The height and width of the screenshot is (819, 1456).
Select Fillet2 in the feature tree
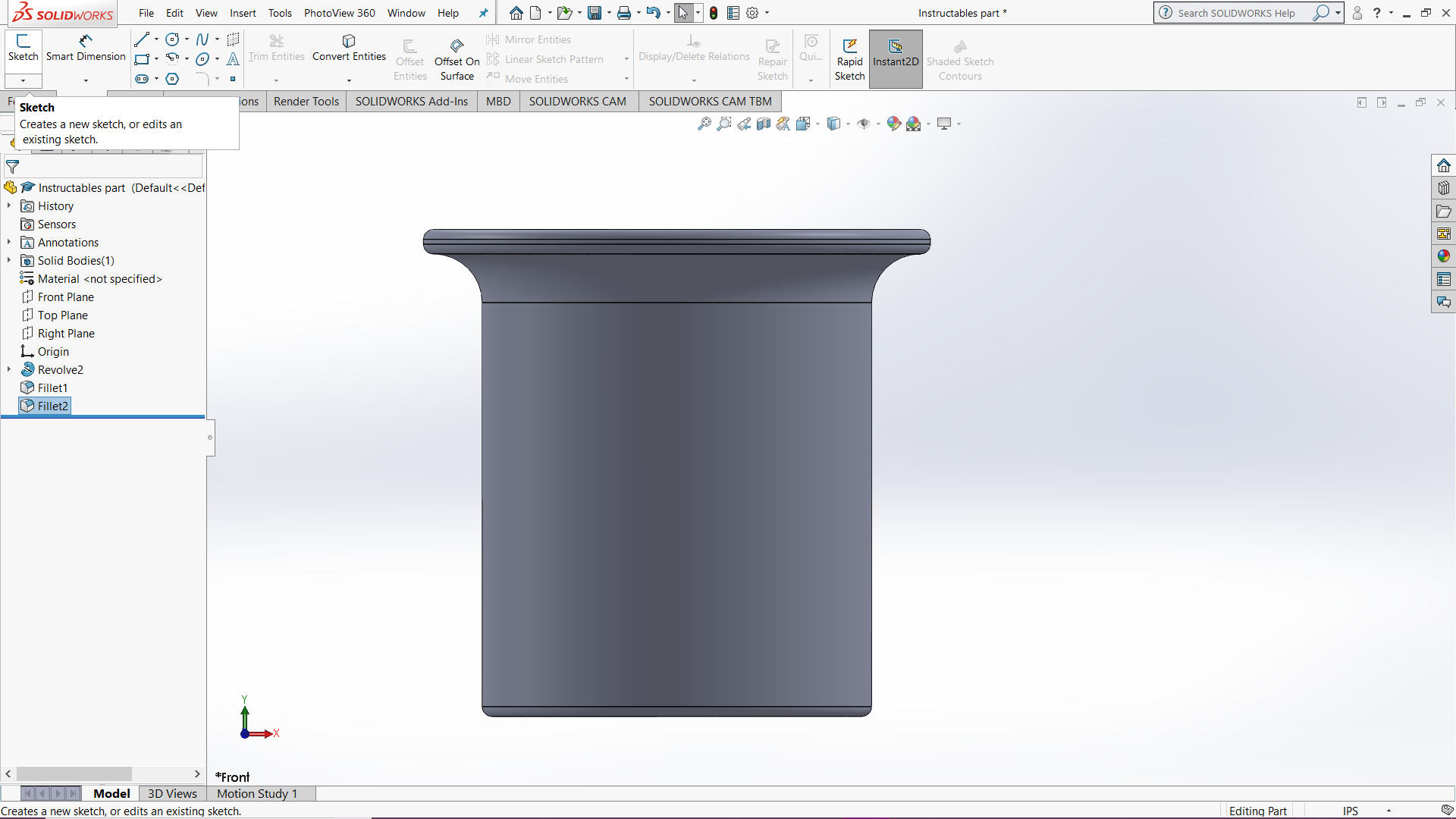[45, 406]
